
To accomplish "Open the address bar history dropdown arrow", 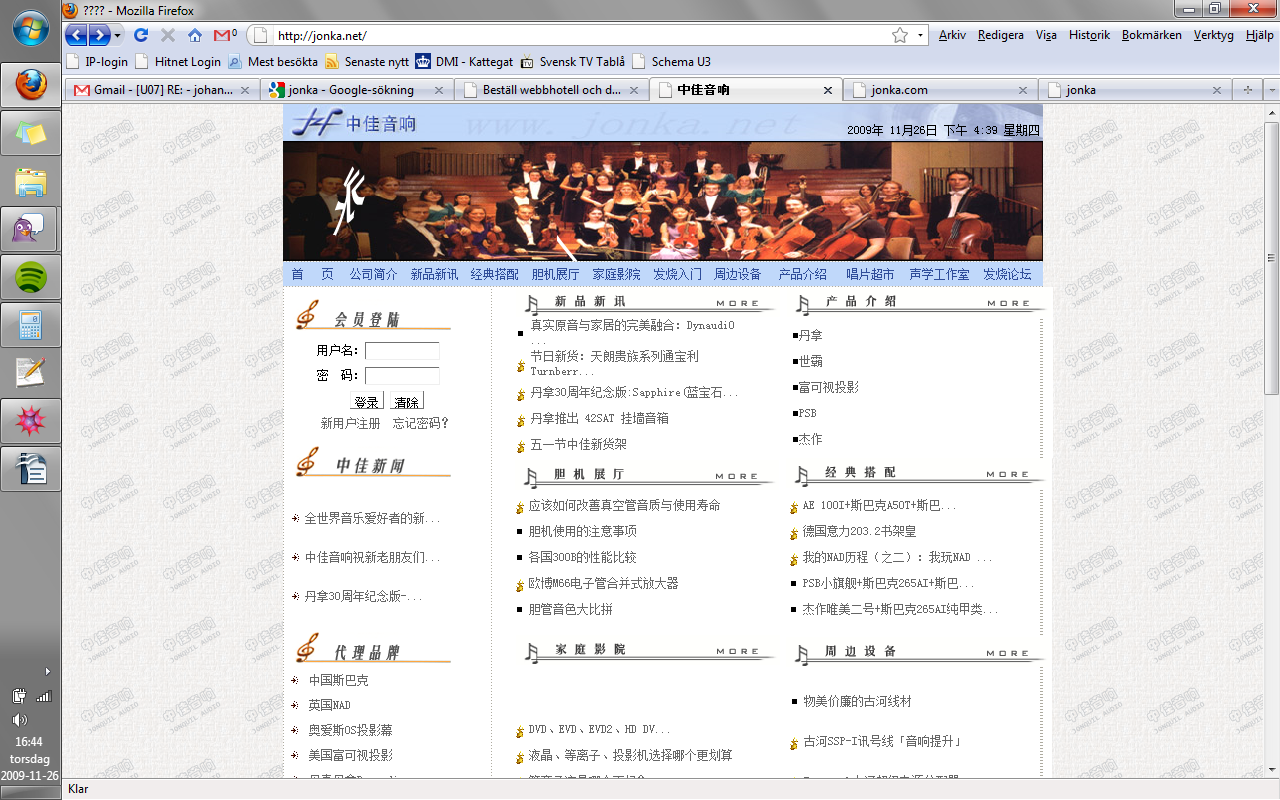I will pos(920,35).
